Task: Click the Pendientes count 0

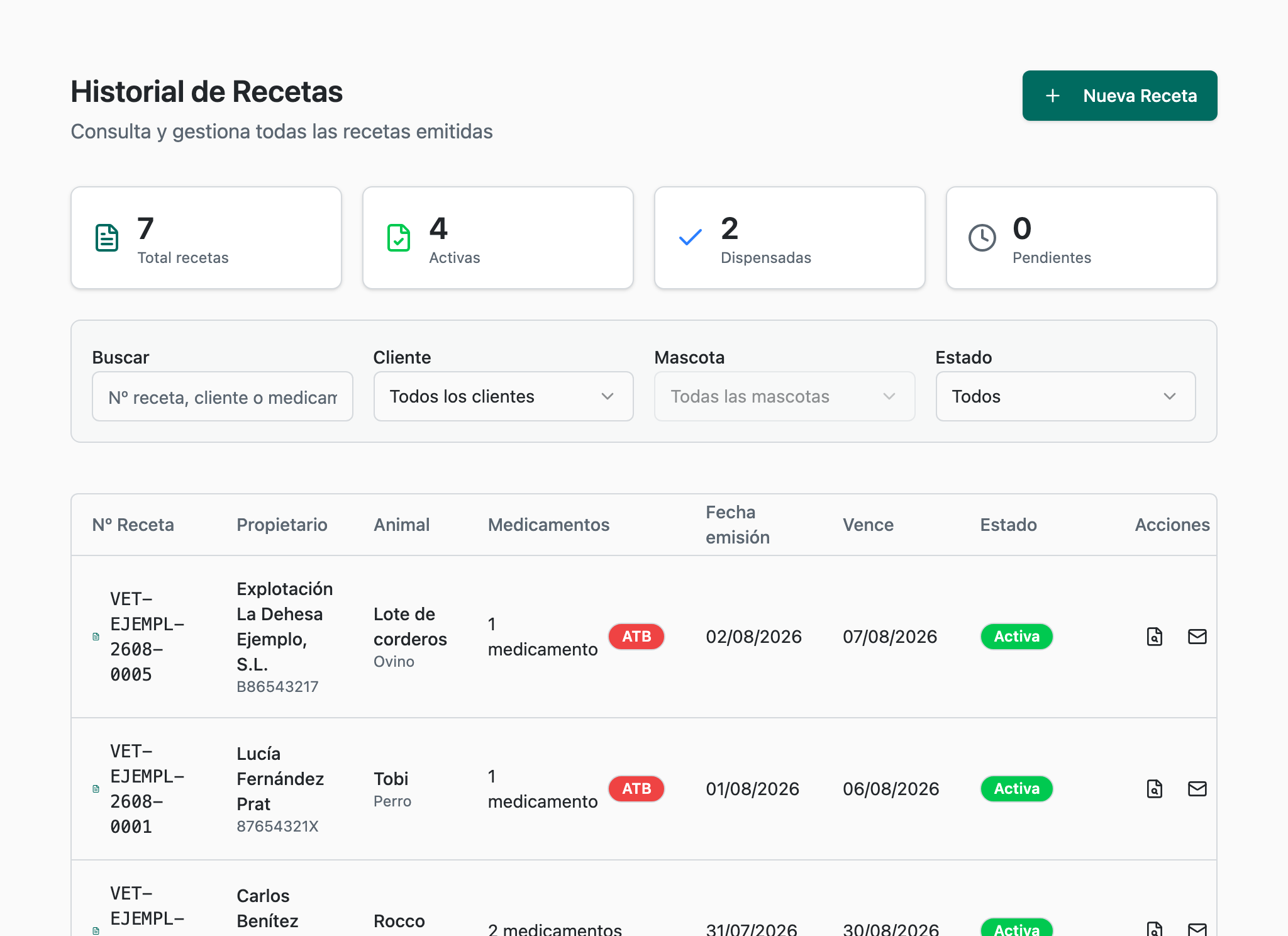Action: (x=1022, y=228)
